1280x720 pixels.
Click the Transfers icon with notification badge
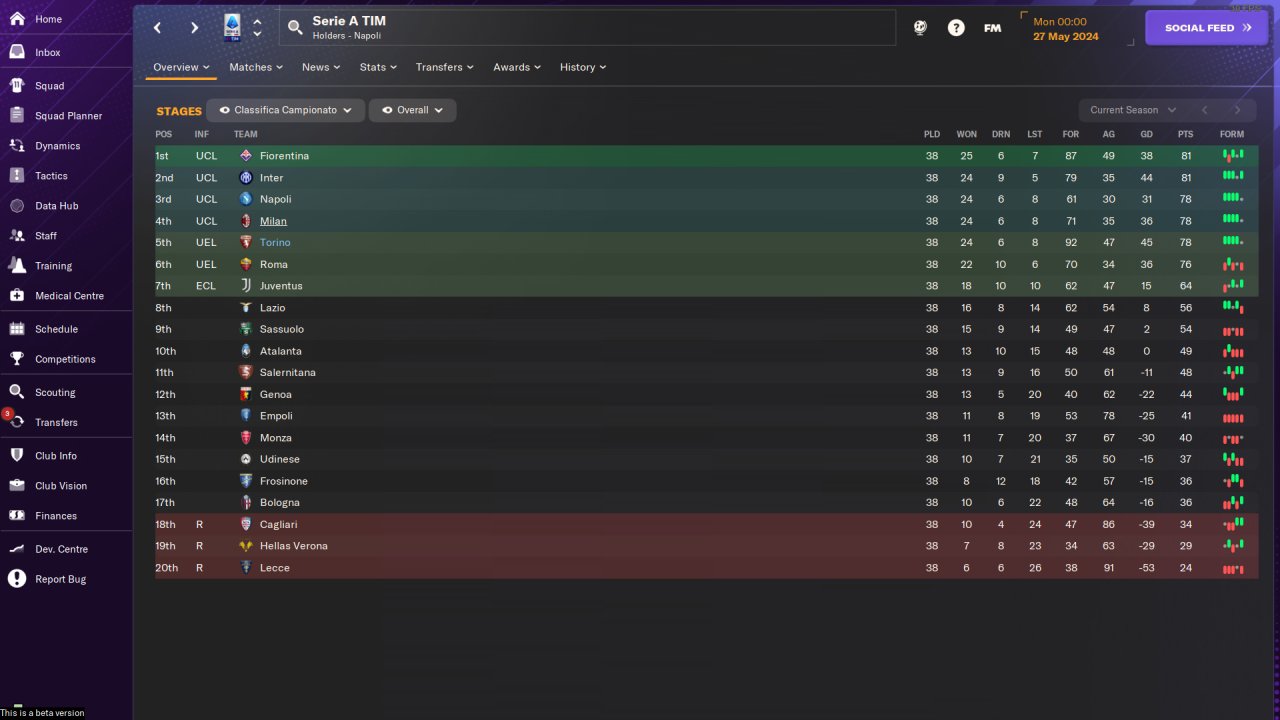coord(17,422)
